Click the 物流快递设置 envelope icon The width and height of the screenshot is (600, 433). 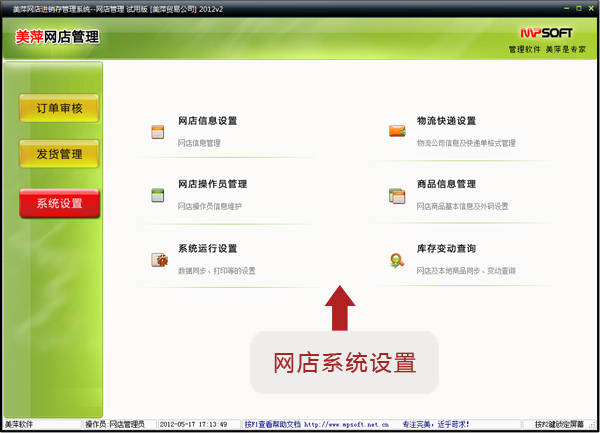coord(397,132)
